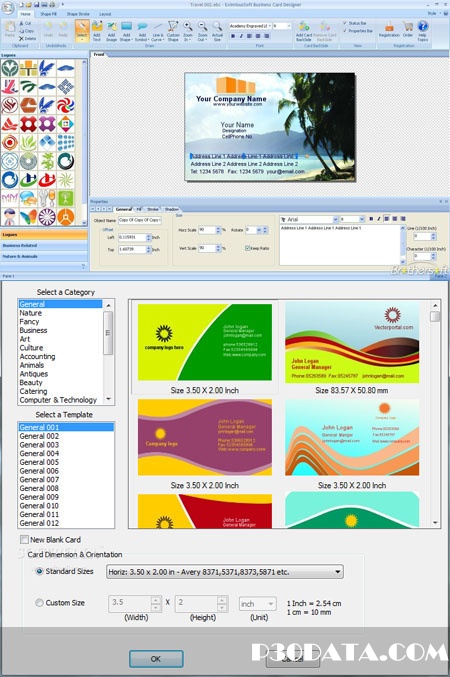Viewport: 450px width, 677px height.
Task: Select the Computer & Technology category
Action: coord(60,400)
